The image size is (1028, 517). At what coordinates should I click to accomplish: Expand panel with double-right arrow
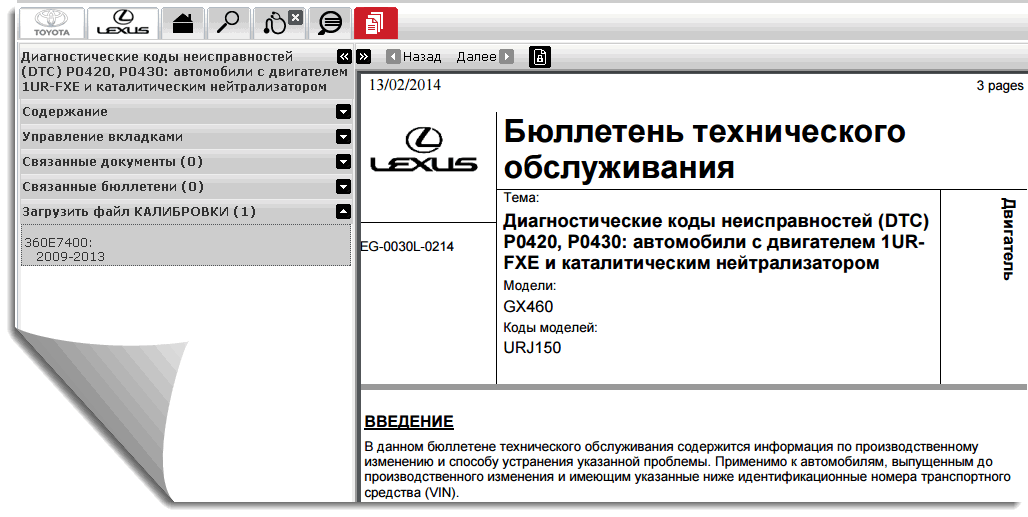[363, 57]
